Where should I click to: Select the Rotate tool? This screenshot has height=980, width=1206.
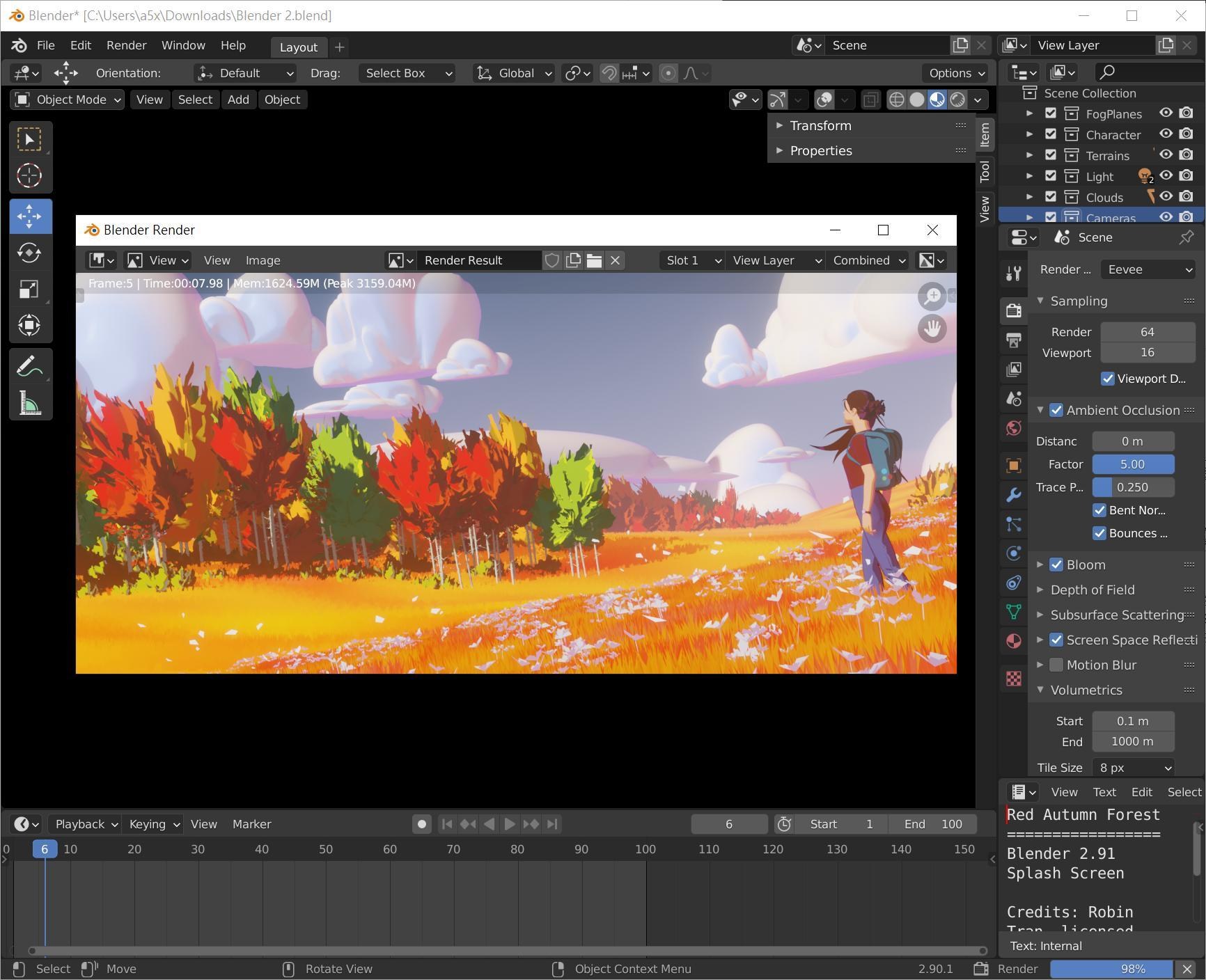29,253
